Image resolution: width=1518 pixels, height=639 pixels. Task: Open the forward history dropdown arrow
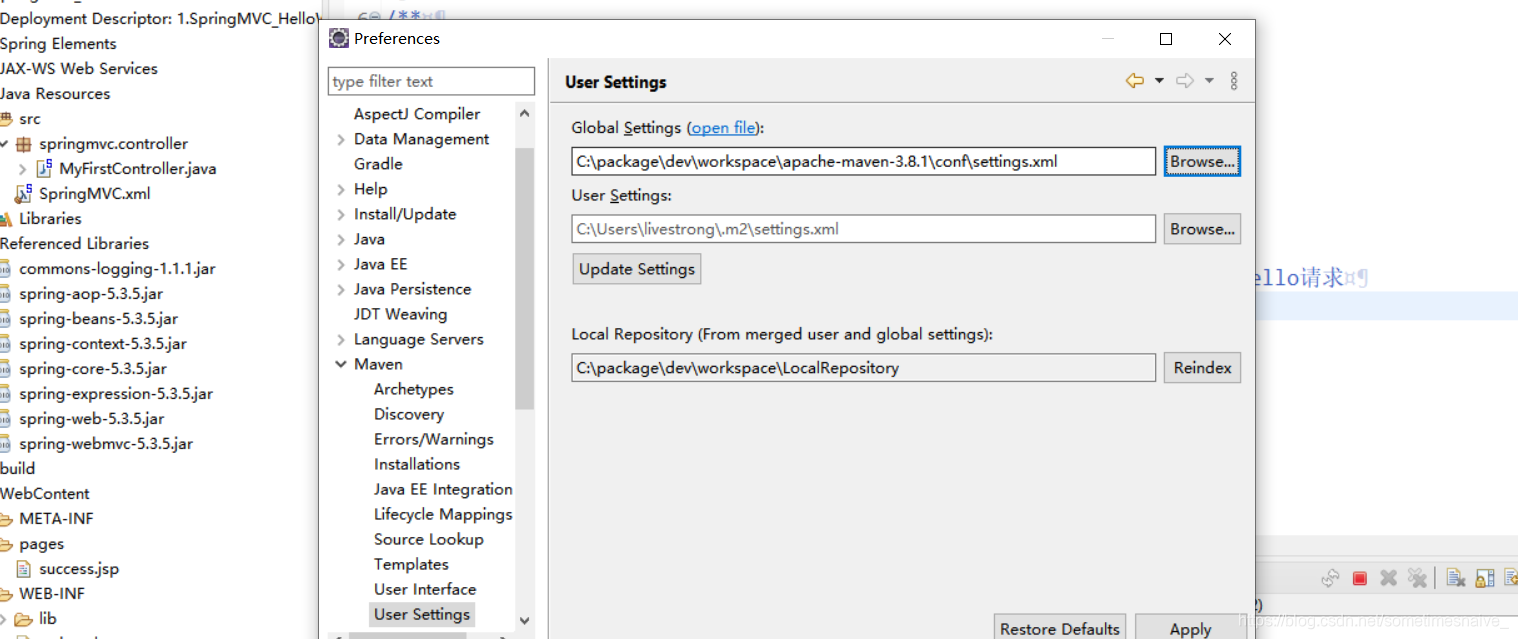tap(1209, 81)
